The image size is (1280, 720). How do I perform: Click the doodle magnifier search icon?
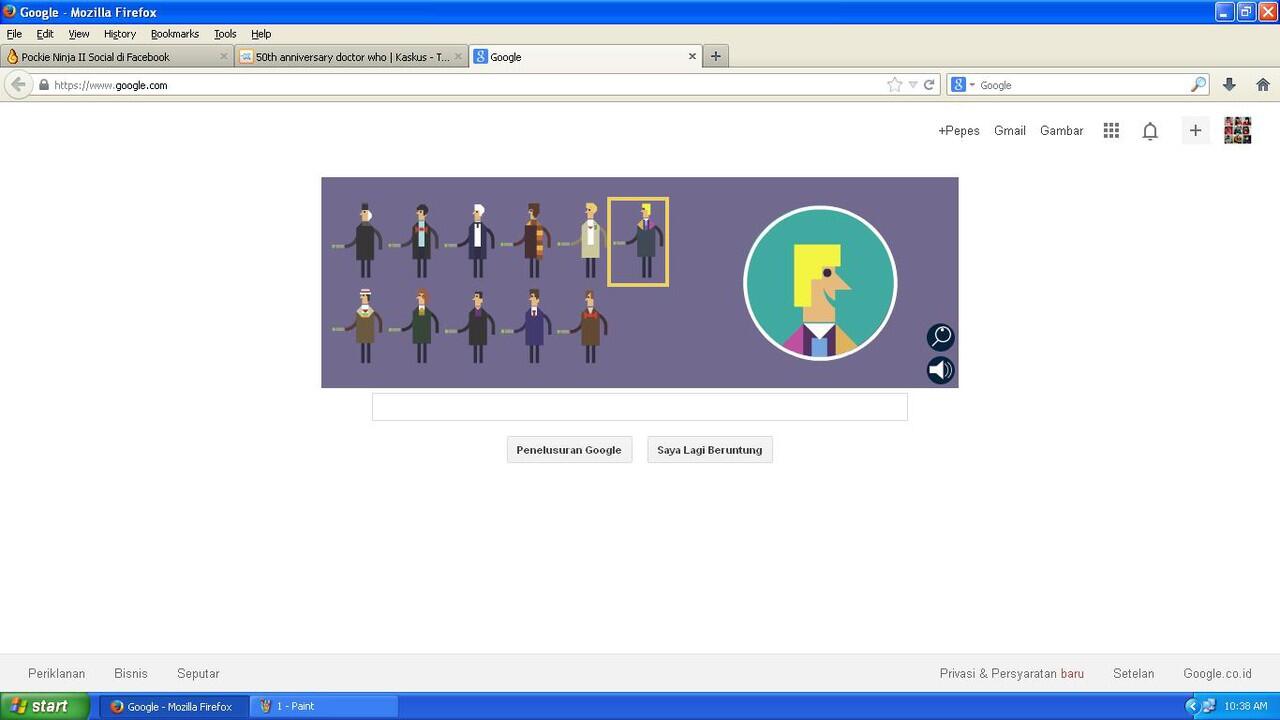coord(940,337)
